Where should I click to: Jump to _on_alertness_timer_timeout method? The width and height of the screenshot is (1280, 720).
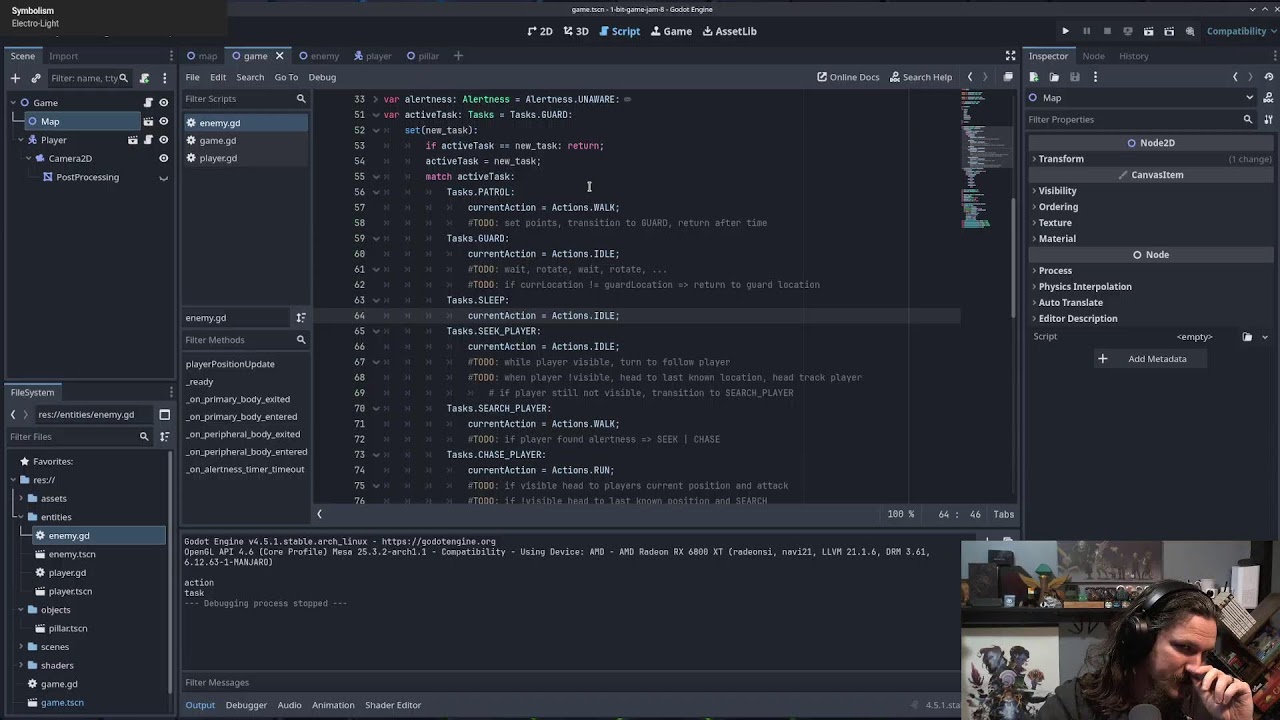(x=245, y=469)
